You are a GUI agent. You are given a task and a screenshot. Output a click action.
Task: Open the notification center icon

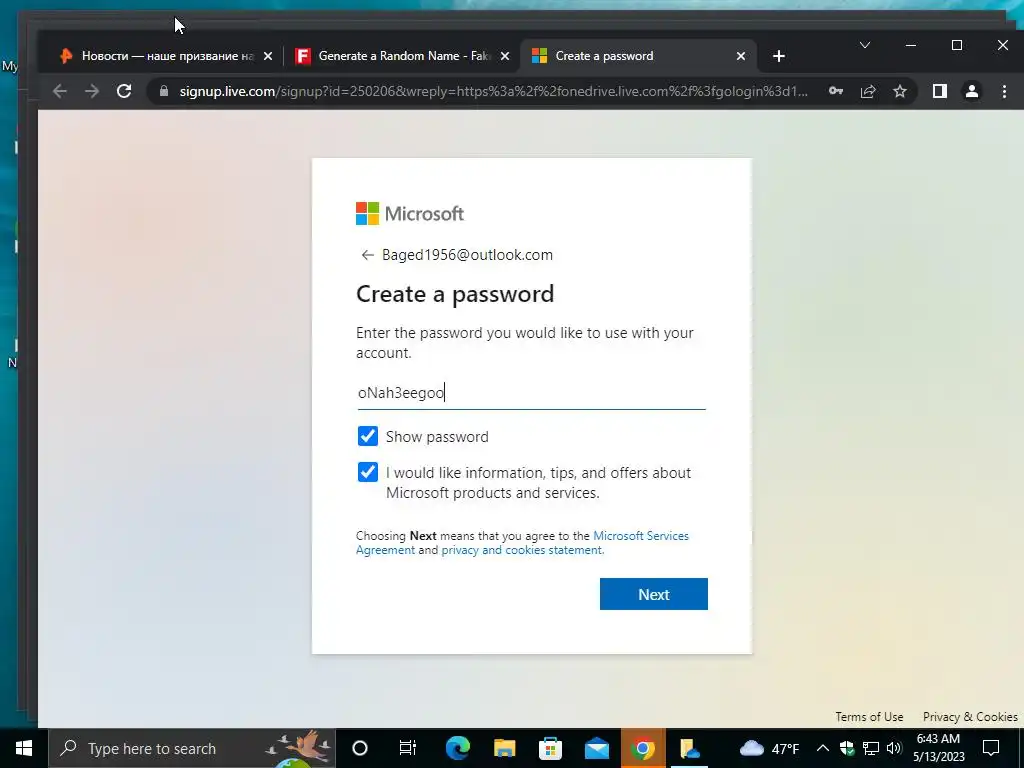pos(991,748)
